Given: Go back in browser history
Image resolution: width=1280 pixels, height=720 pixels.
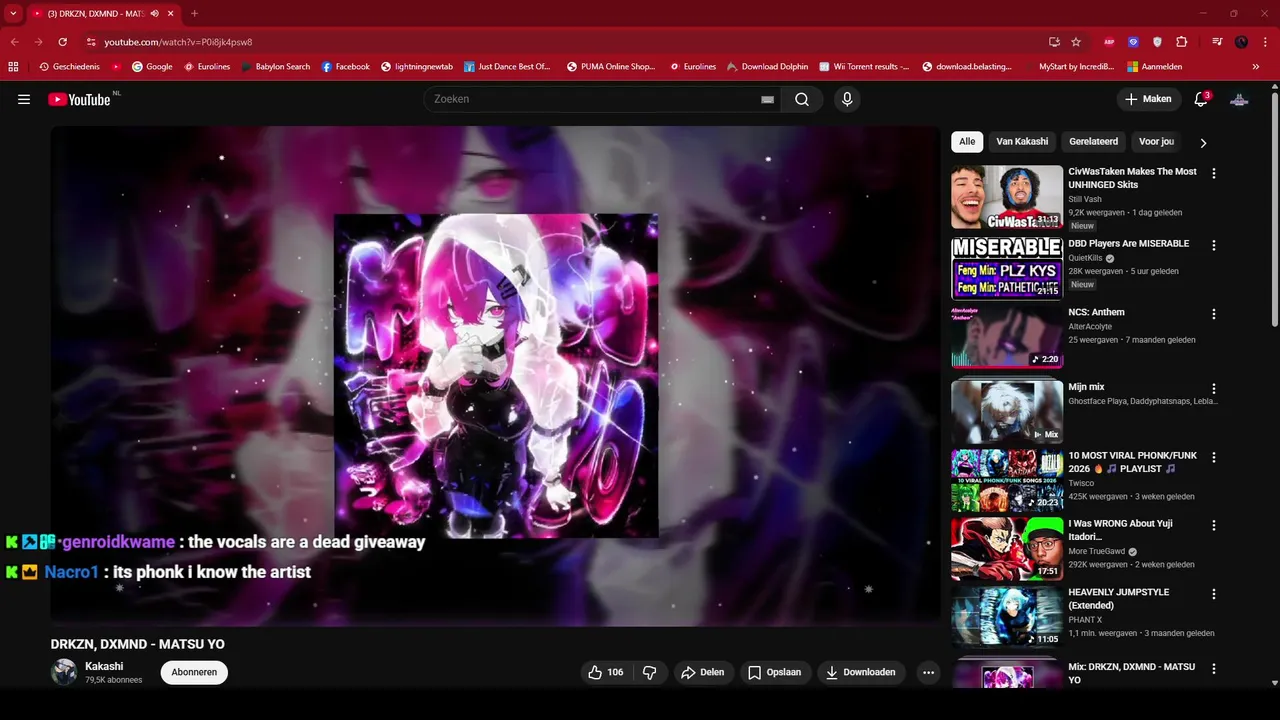Looking at the screenshot, I should (x=15, y=42).
